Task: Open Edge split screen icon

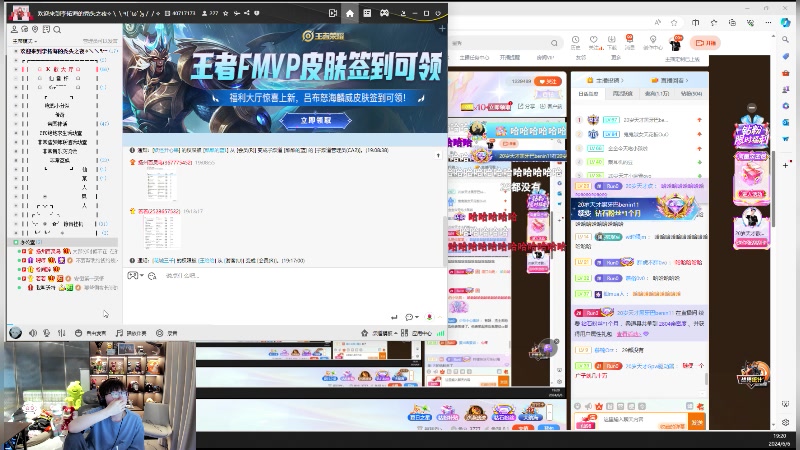Action: click(695, 22)
